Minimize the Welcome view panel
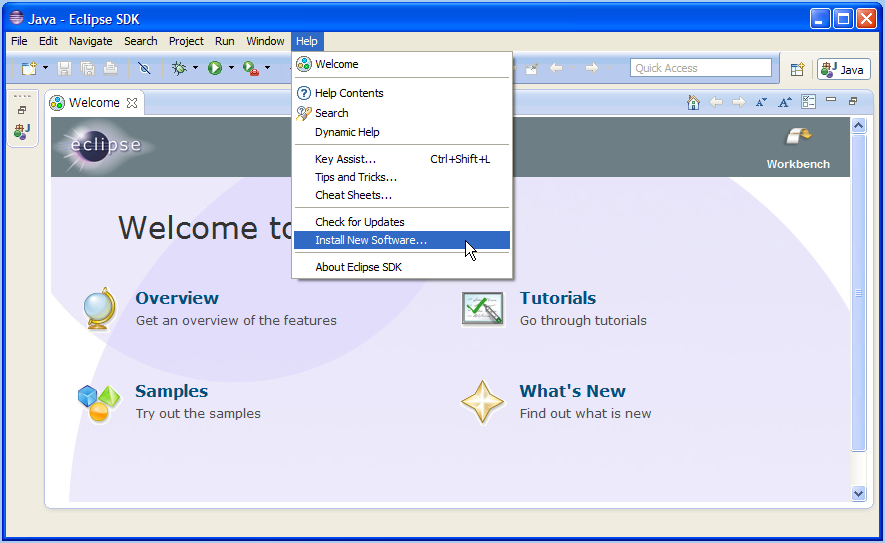Viewport: 885px width, 543px height. [831, 100]
